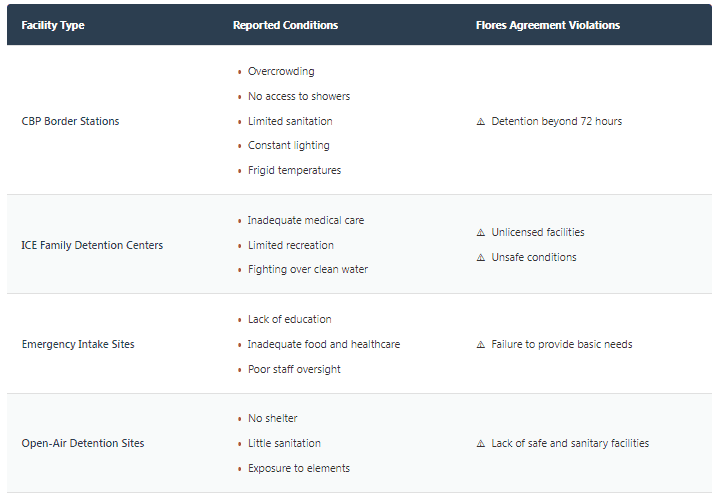Select the Open-Air Detention Sites cell
The height and width of the screenshot is (501, 721).
[83, 444]
